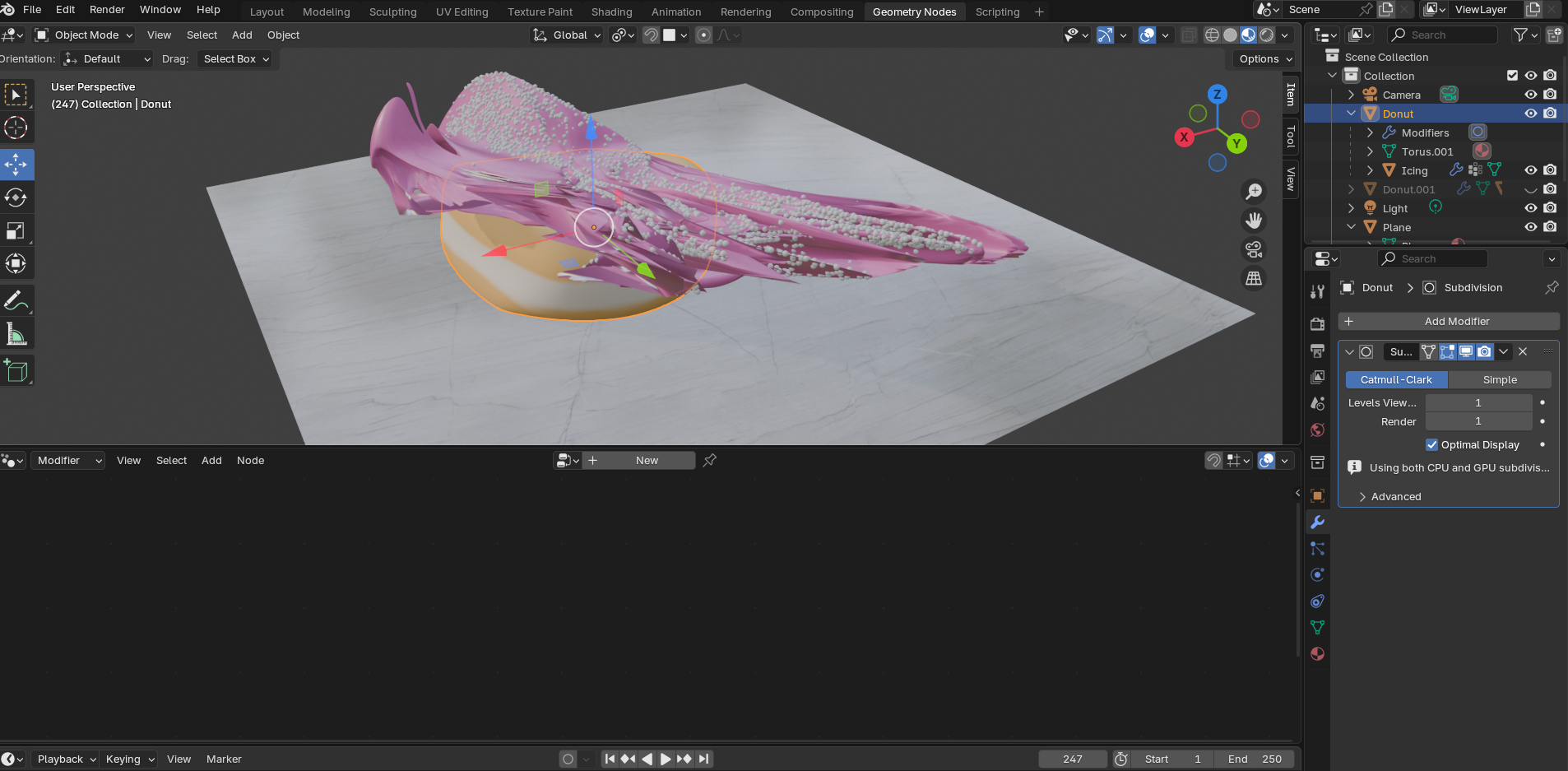This screenshot has height=771, width=1568.
Task: Toggle camera view in viewport
Action: (x=1254, y=249)
